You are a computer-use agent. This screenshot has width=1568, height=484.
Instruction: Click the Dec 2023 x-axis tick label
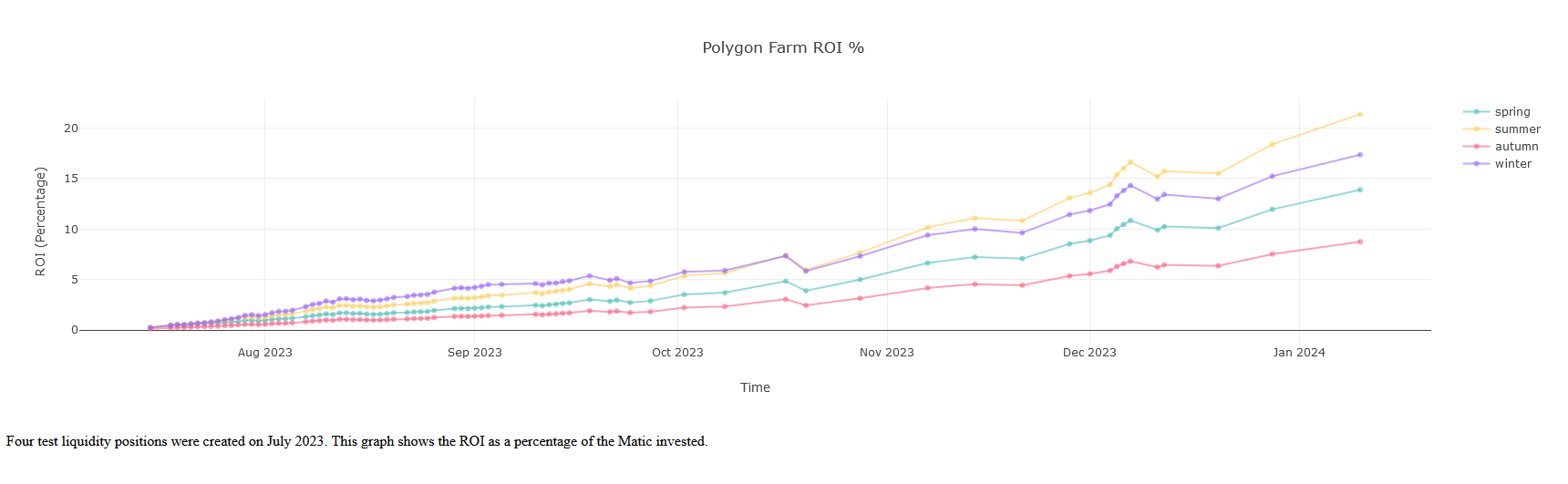1089,353
